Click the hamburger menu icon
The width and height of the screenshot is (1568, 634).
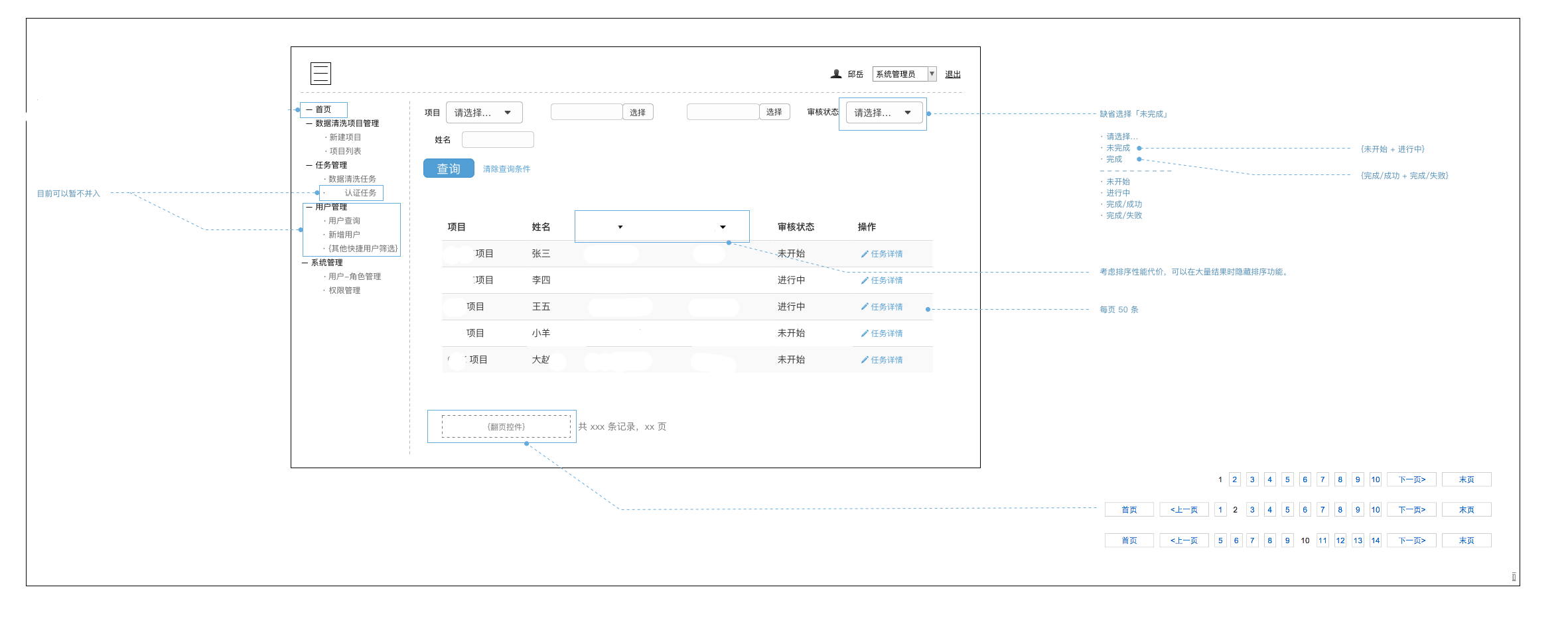click(321, 73)
